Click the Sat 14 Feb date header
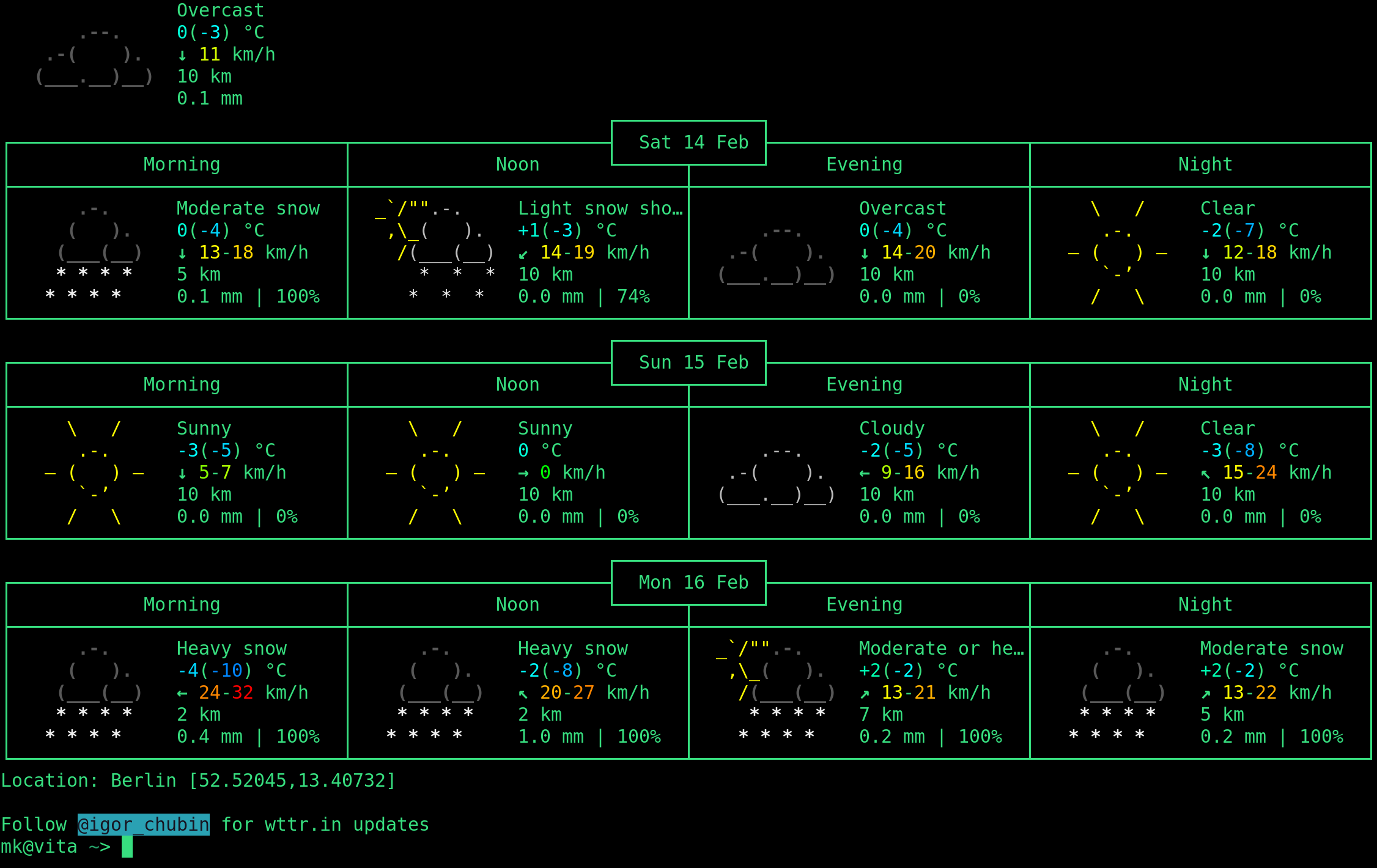This screenshot has width=1377, height=868. pos(693,142)
